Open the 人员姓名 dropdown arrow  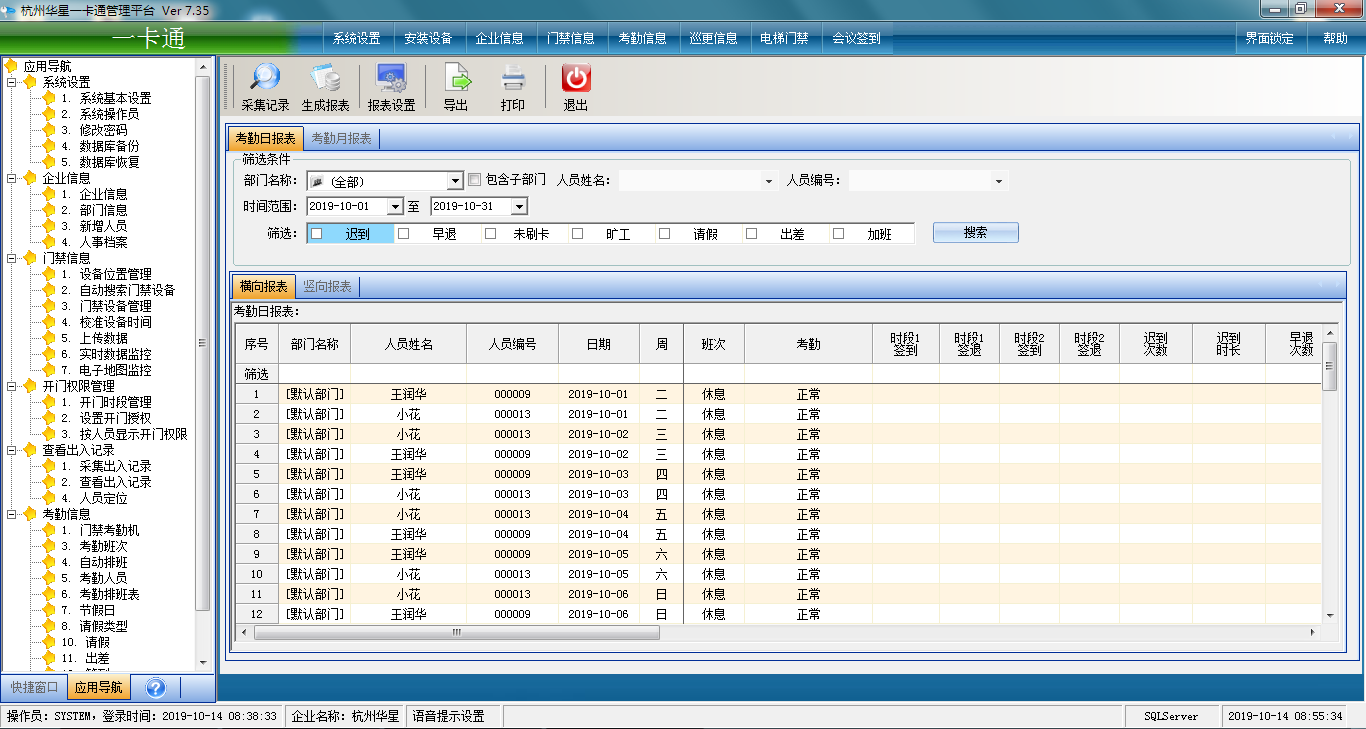click(769, 181)
